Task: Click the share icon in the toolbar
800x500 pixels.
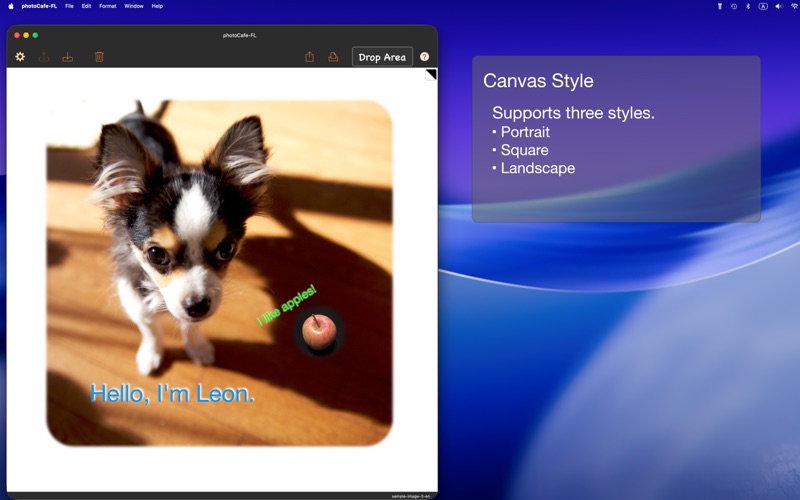Action: pyautogui.click(x=310, y=57)
